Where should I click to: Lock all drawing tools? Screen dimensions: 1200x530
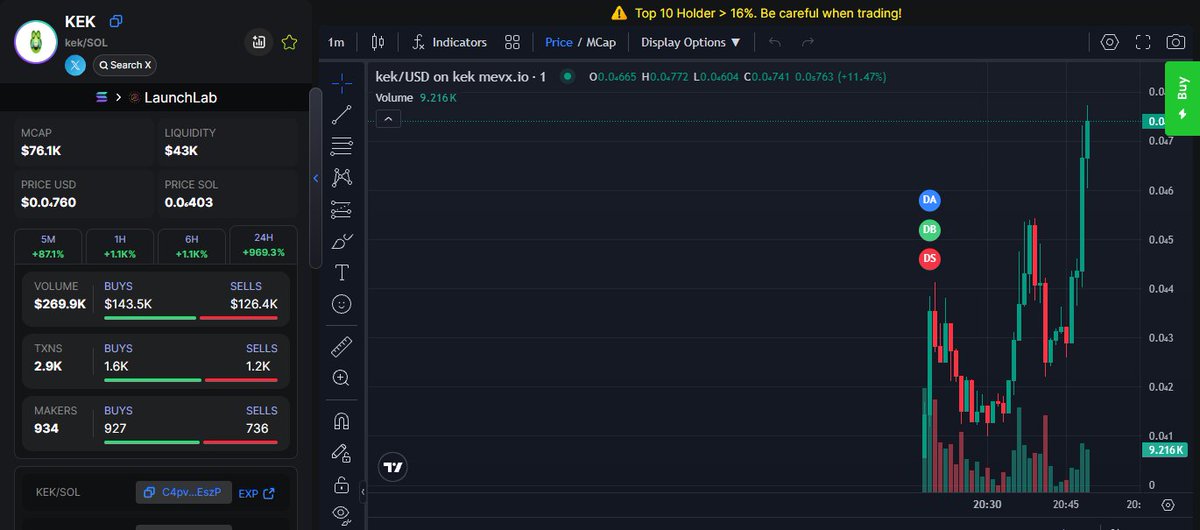tap(342, 485)
